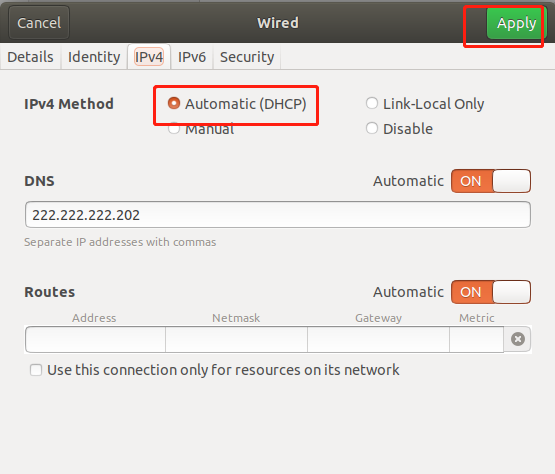Screen dimensions: 555x474
Task: Open the Details tab
Action: (x=30, y=57)
